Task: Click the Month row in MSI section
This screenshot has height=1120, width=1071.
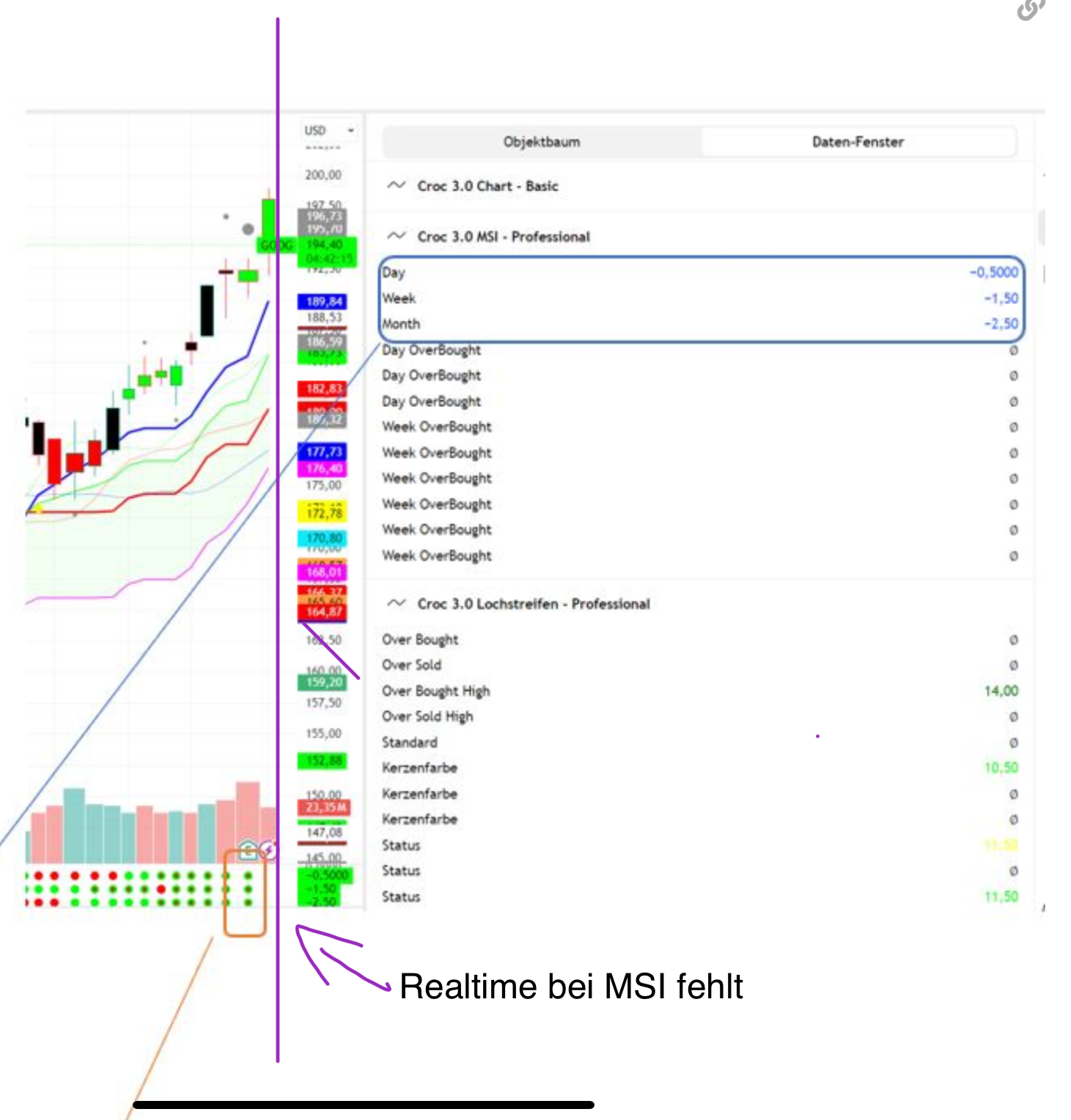Action: click(x=401, y=324)
